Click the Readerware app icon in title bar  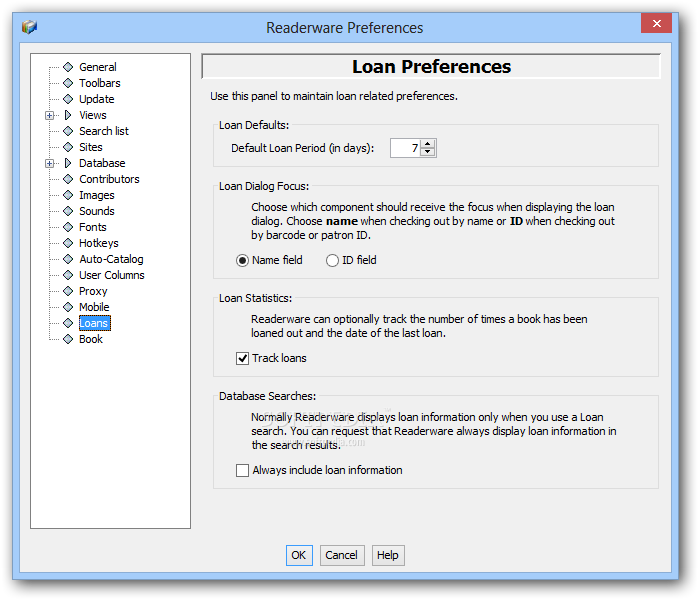point(29,27)
